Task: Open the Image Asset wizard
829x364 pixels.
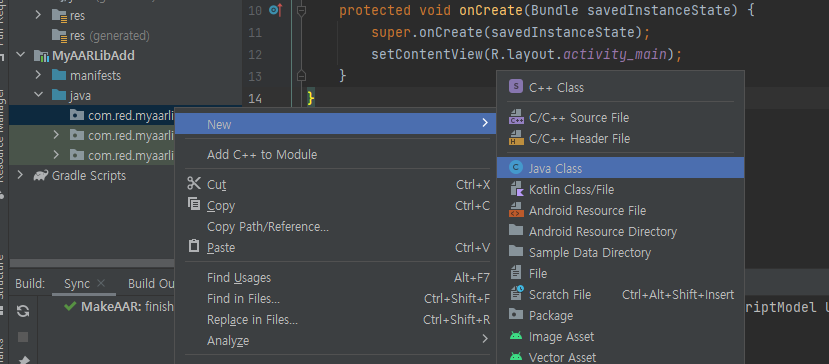Action: coord(621,336)
